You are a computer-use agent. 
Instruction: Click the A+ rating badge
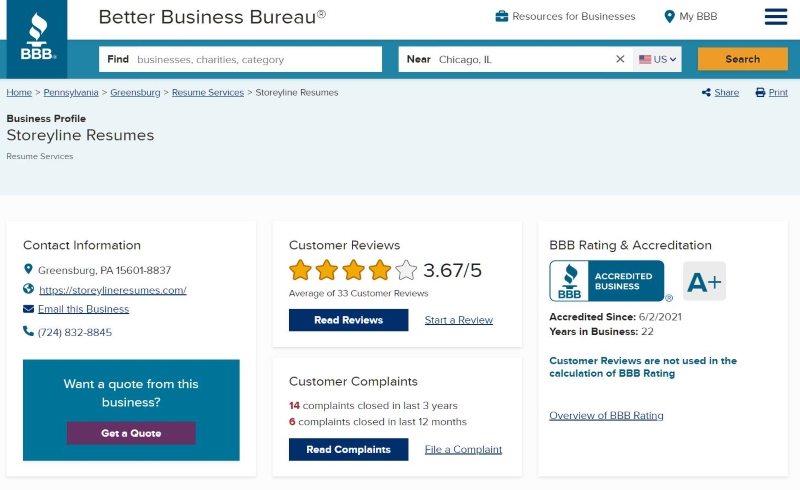click(704, 281)
